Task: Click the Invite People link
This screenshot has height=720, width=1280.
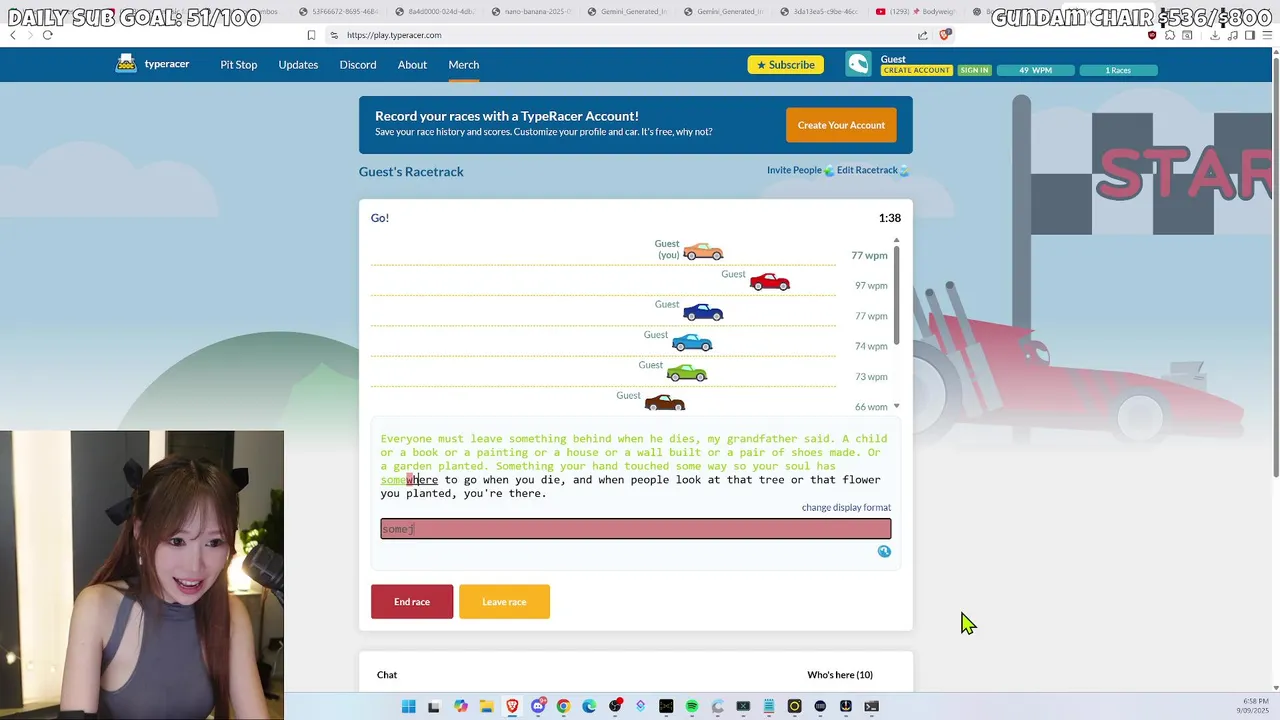Action: click(794, 170)
